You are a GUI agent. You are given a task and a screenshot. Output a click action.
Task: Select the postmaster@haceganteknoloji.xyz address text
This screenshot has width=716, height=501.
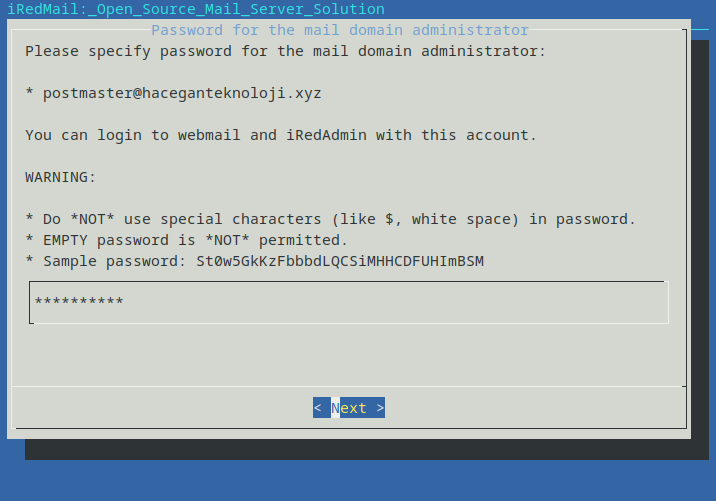click(182, 93)
